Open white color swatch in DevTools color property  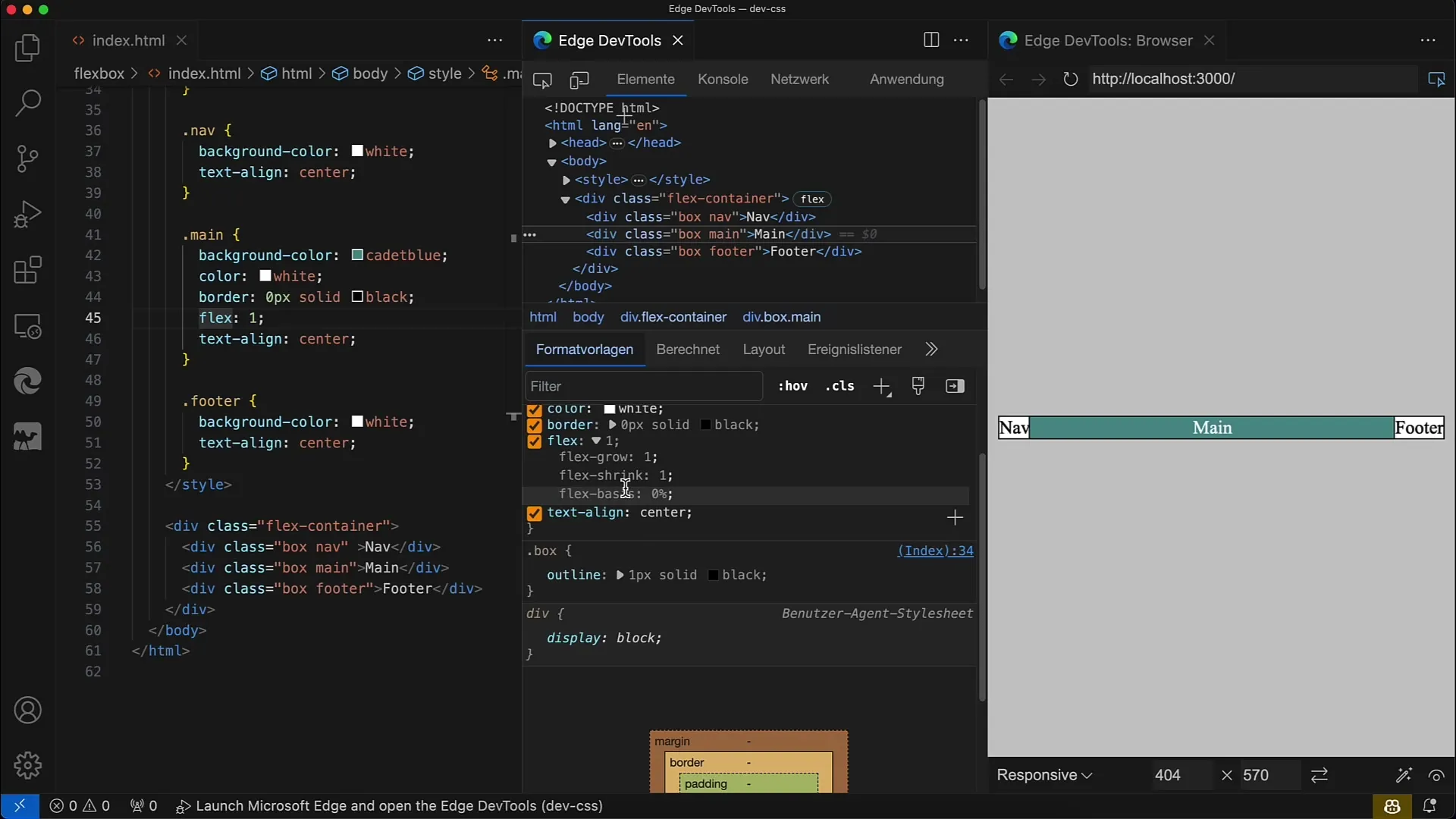tap(609, 409)
